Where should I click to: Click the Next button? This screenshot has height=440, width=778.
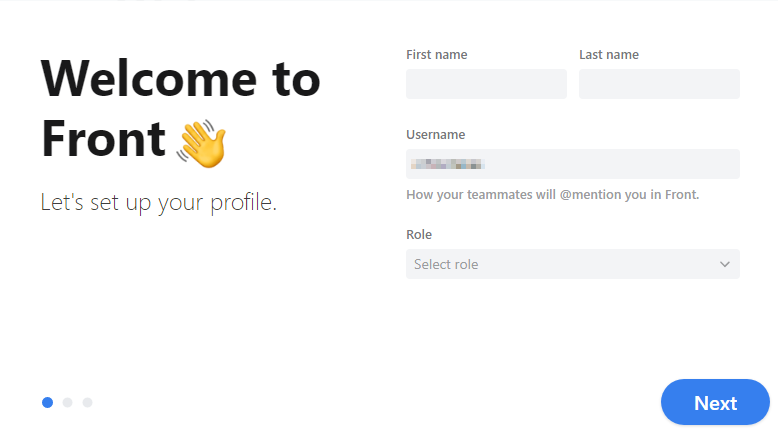click(715, 402)
